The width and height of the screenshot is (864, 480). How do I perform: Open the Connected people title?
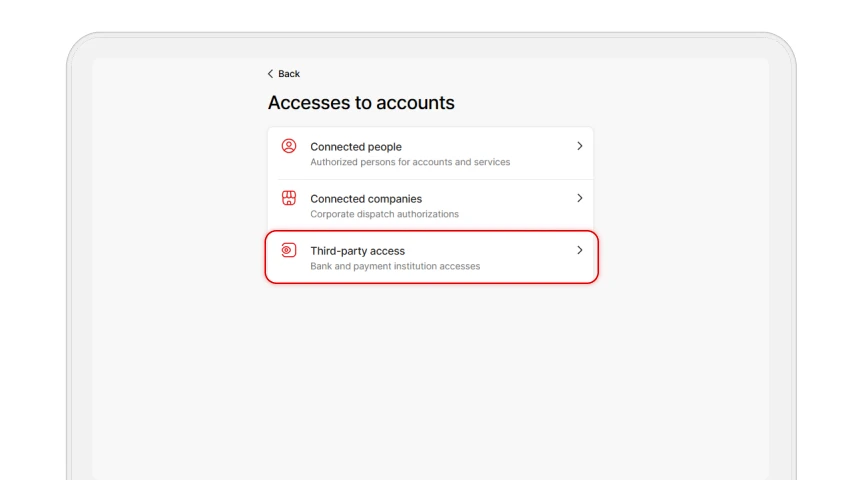(x=356, y=147)
